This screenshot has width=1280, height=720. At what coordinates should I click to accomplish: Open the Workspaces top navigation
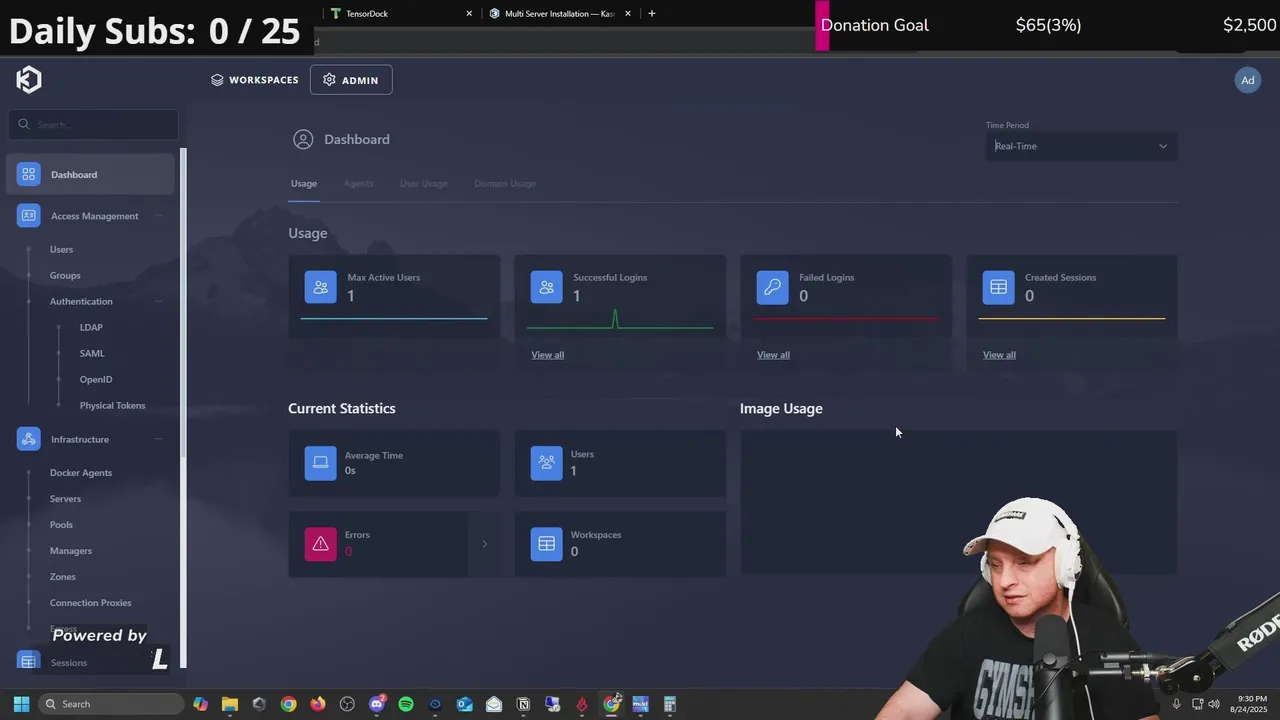point(254,80)
